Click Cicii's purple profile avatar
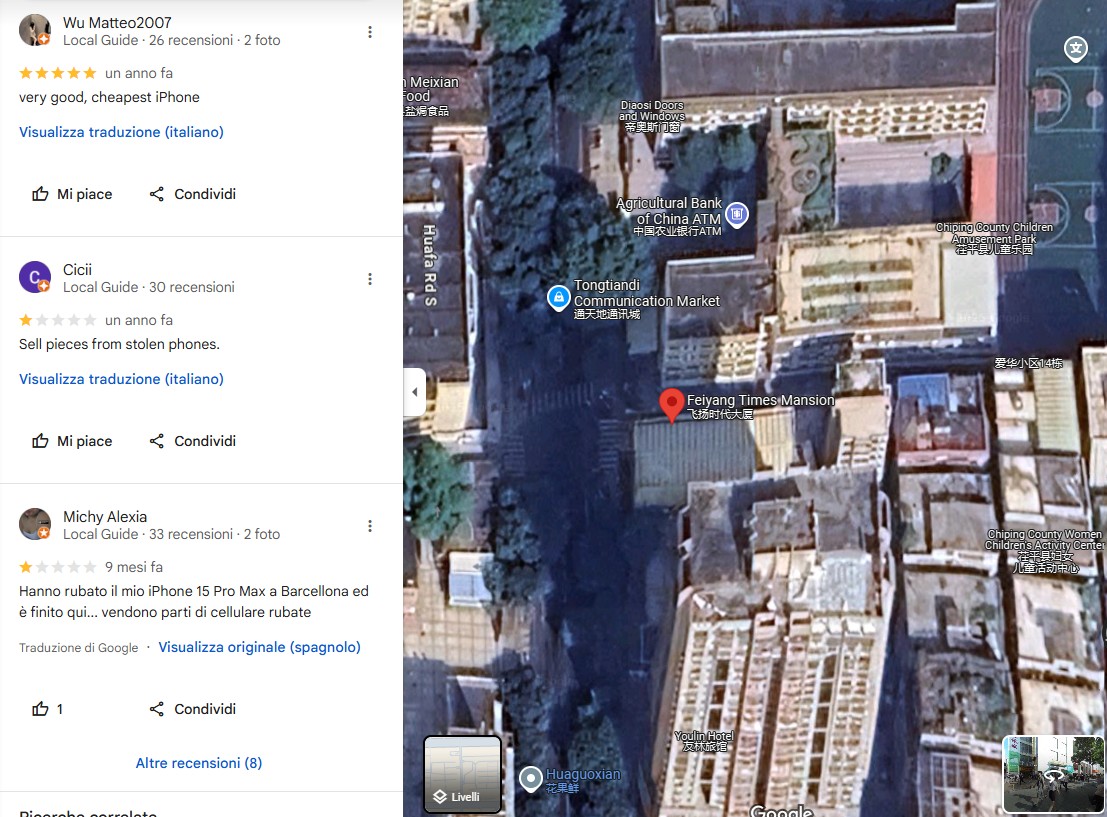This screenshot has height=817, width=1107. [35, 277]
